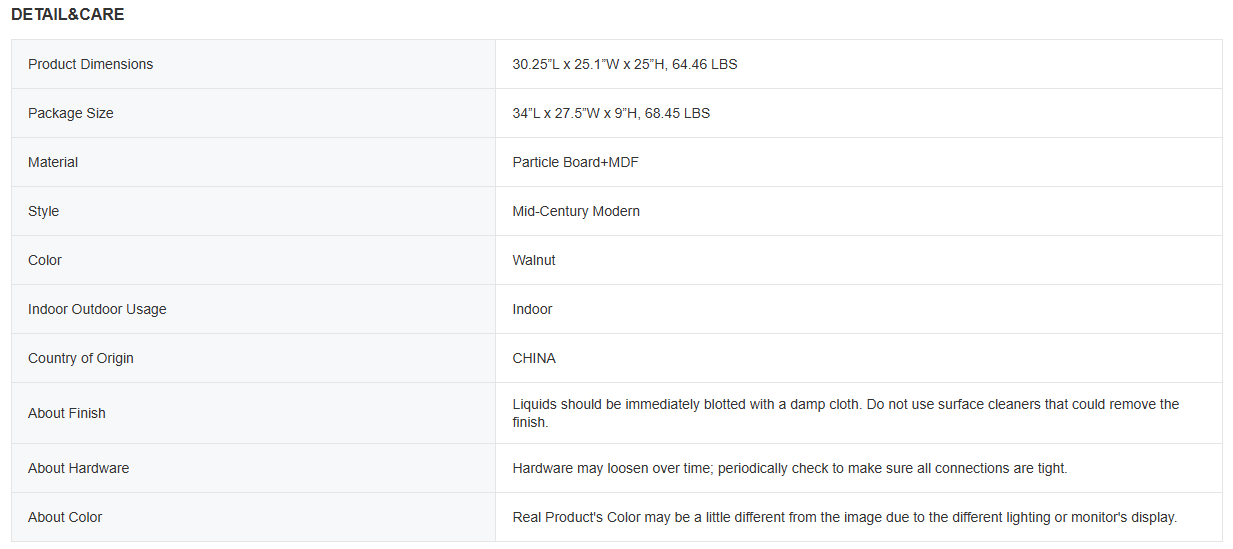Click the Country of Origin label
The height and width of the screenshot is (549, 1233).
click(x=81, y=358)
